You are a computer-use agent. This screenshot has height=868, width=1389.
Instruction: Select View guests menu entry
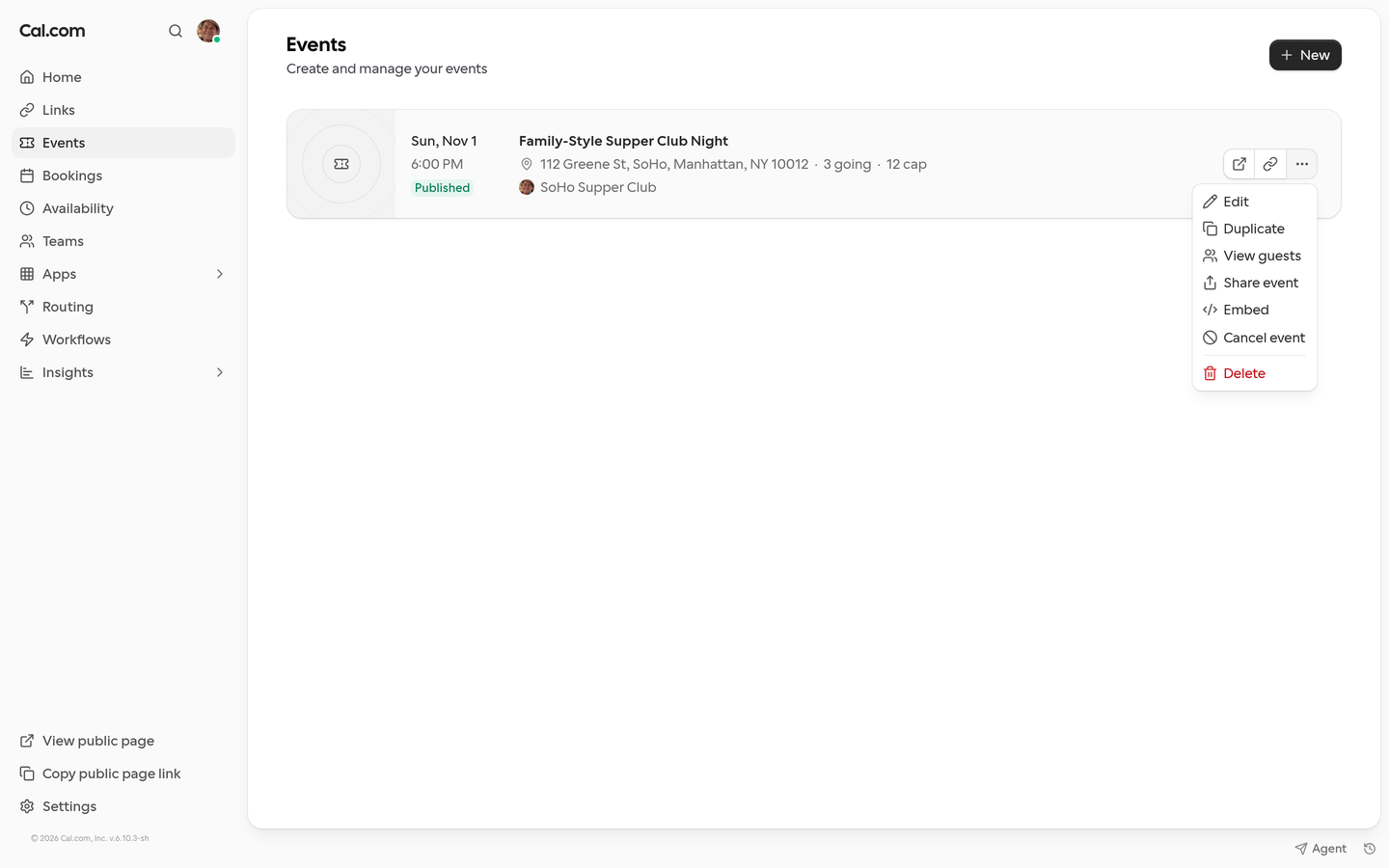[1255, 256]
